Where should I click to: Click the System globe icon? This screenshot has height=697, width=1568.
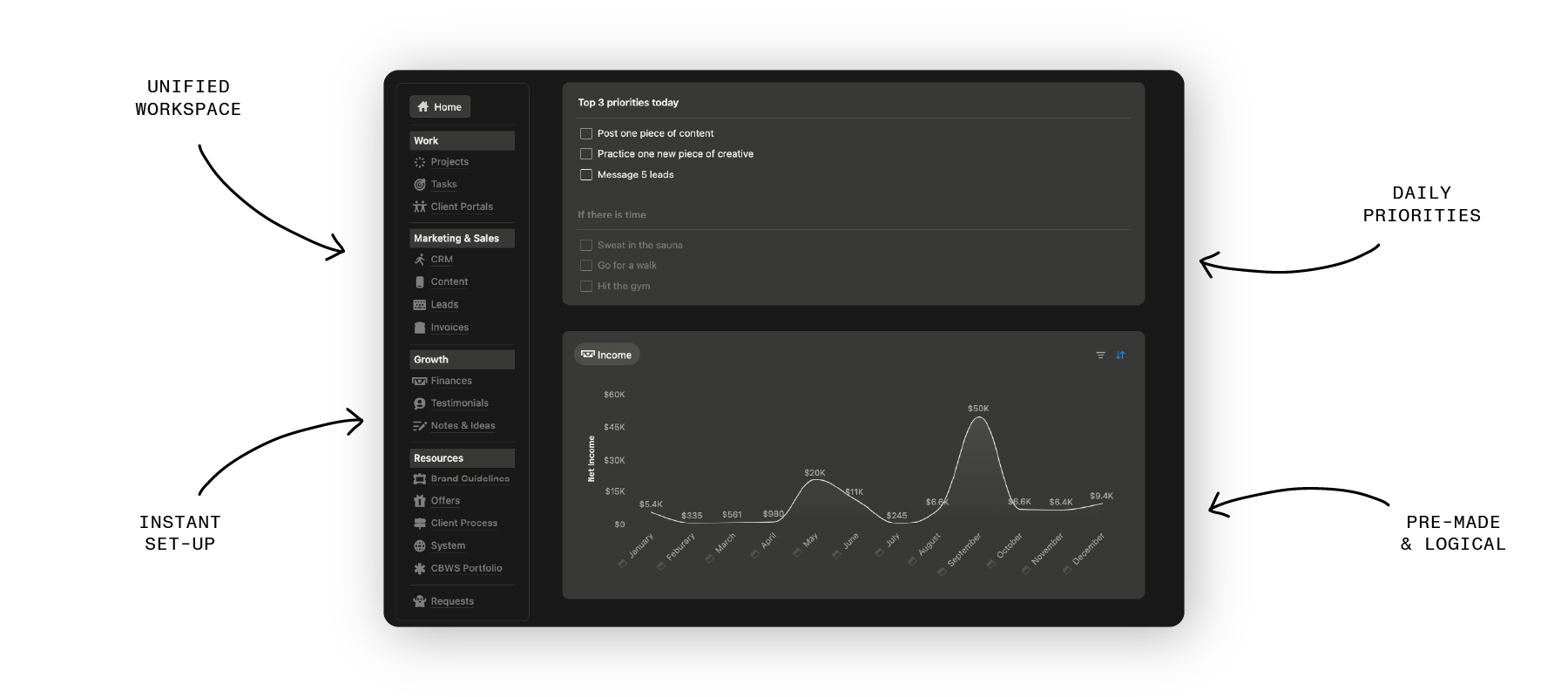[420, 546]
